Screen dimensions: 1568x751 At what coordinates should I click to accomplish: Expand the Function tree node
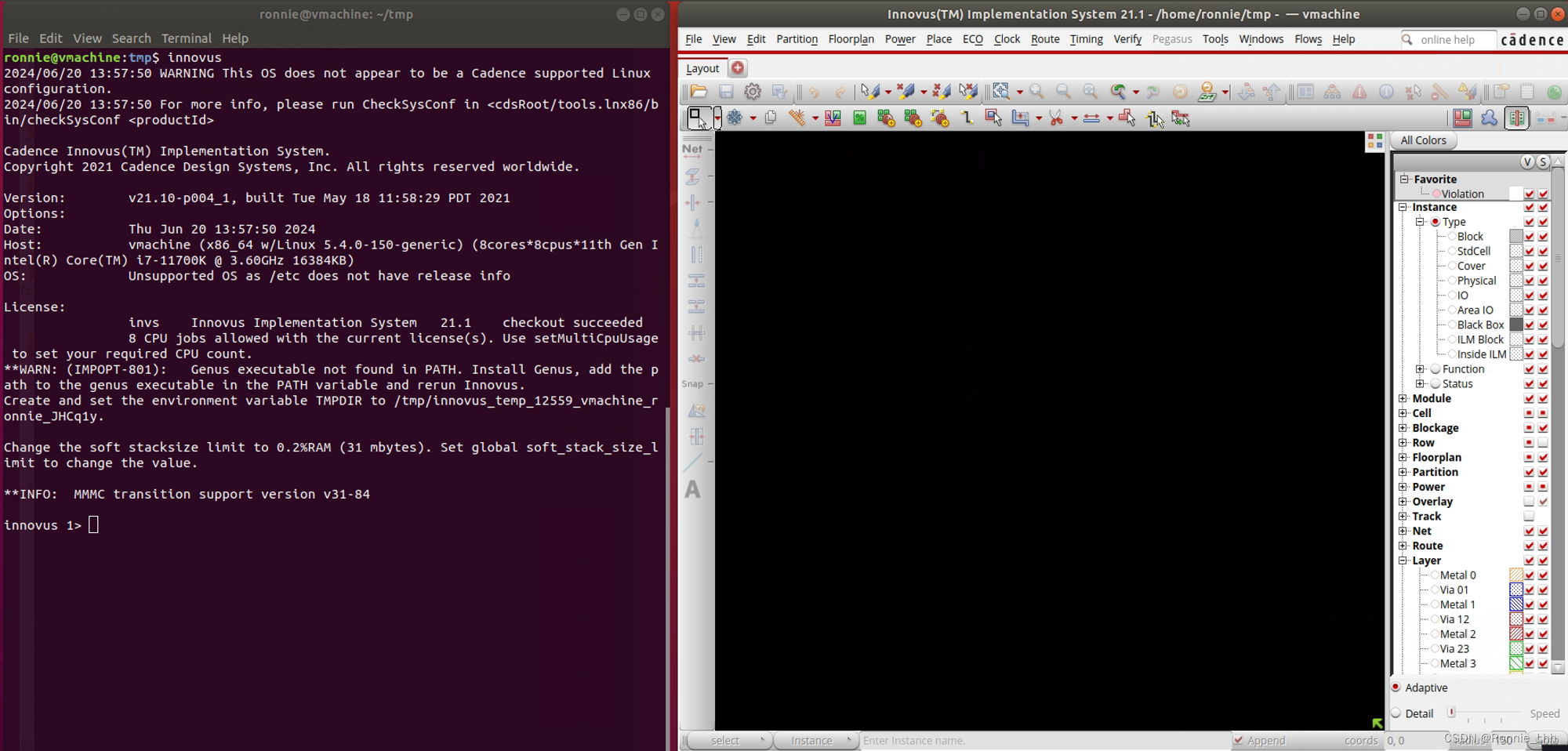[x=1420, y=369]
